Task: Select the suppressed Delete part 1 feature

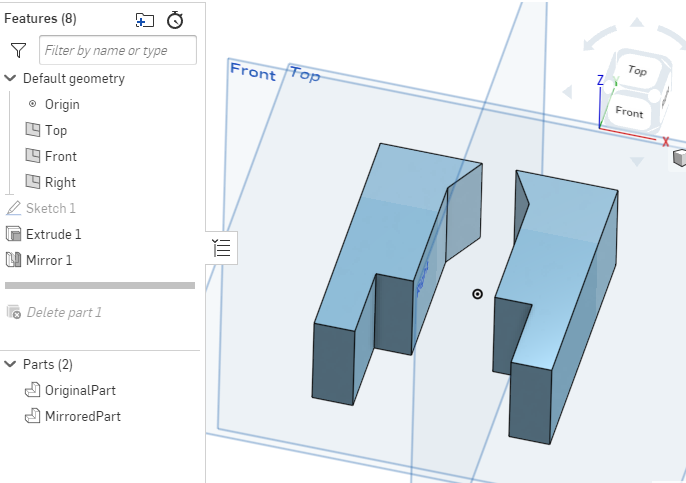Action: pos(63,312)
